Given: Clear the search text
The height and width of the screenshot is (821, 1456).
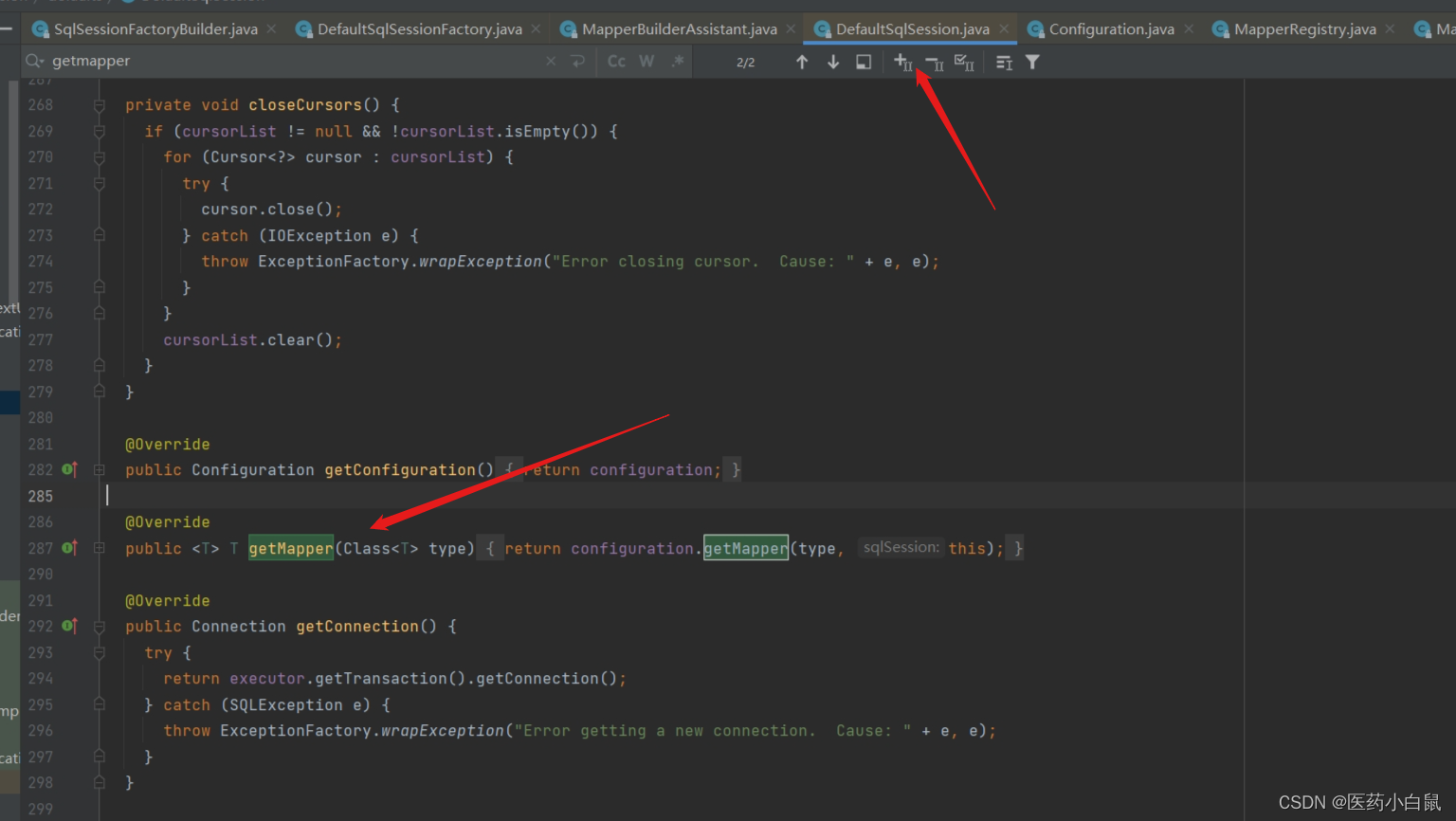Looking at the screenshot, I should 552,62.
